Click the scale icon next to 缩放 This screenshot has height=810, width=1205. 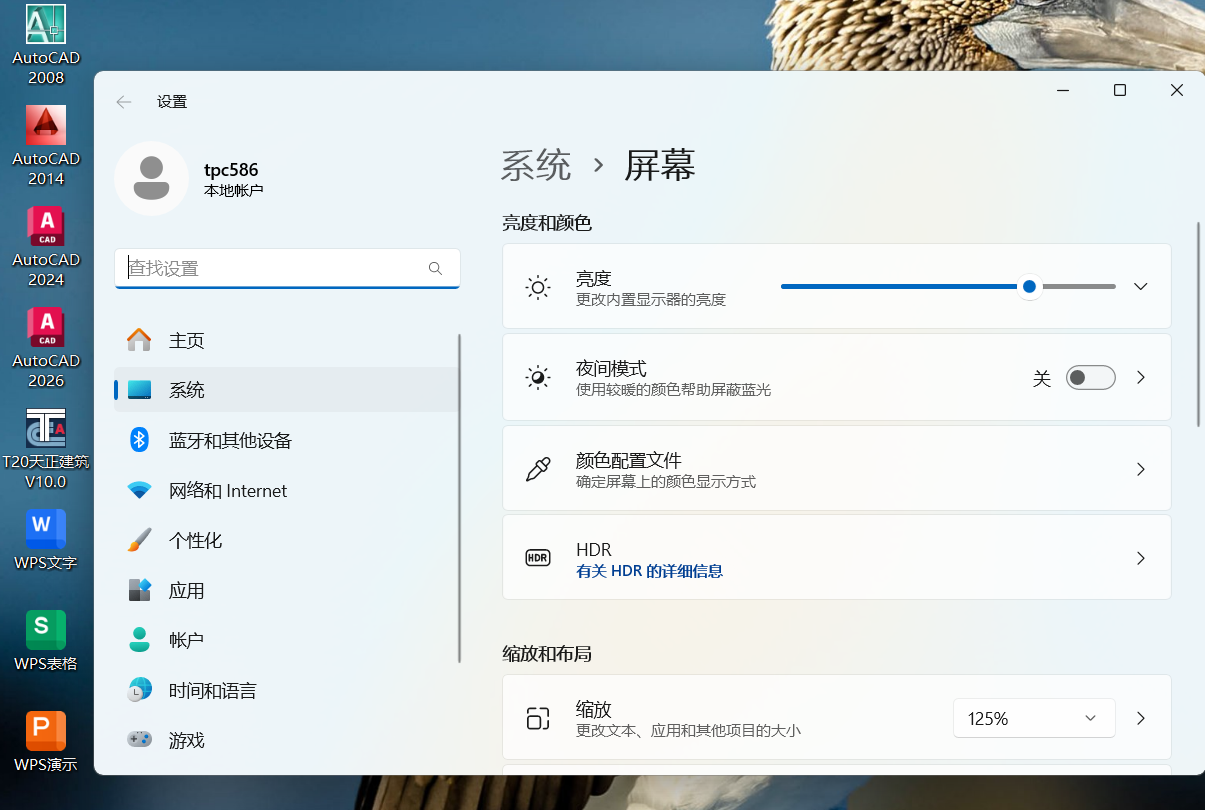(x=538, y=718)
